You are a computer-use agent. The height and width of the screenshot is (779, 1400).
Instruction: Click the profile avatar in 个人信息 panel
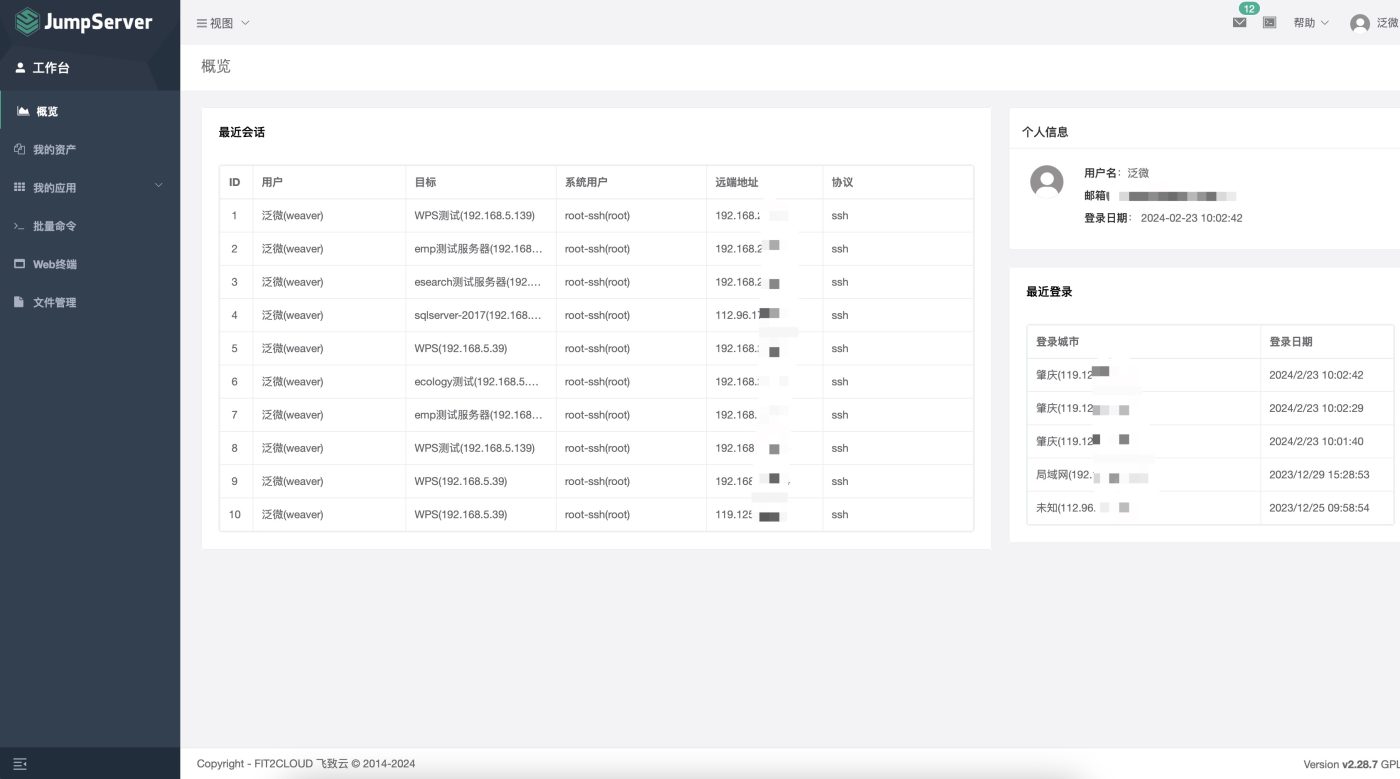click(x=1046, y=182)
